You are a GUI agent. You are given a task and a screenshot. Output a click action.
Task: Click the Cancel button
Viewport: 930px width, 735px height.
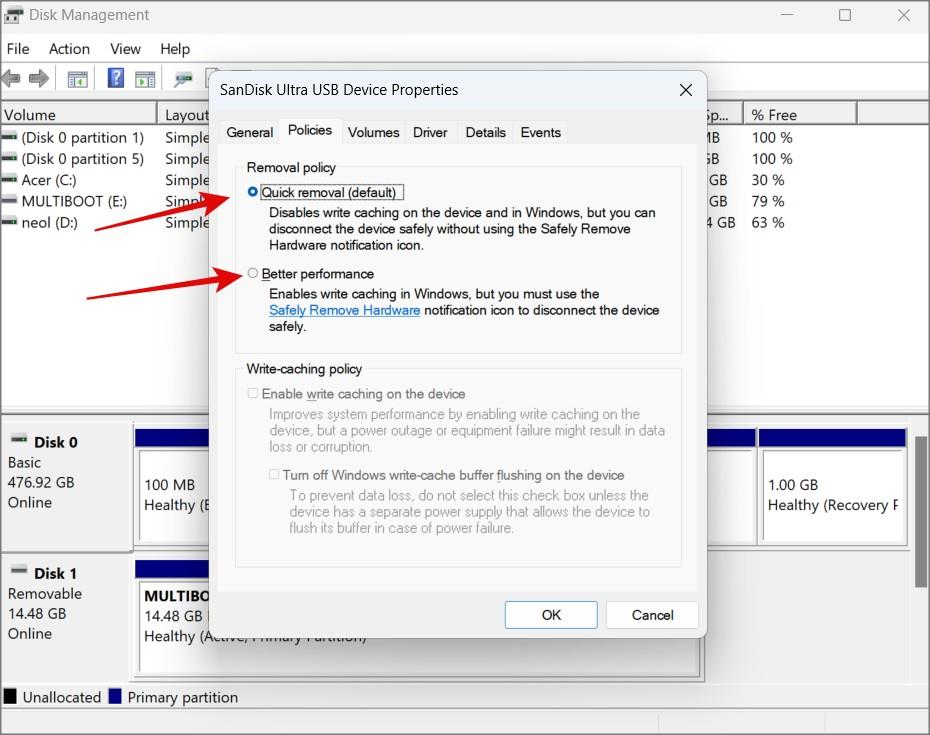point(652,615)
